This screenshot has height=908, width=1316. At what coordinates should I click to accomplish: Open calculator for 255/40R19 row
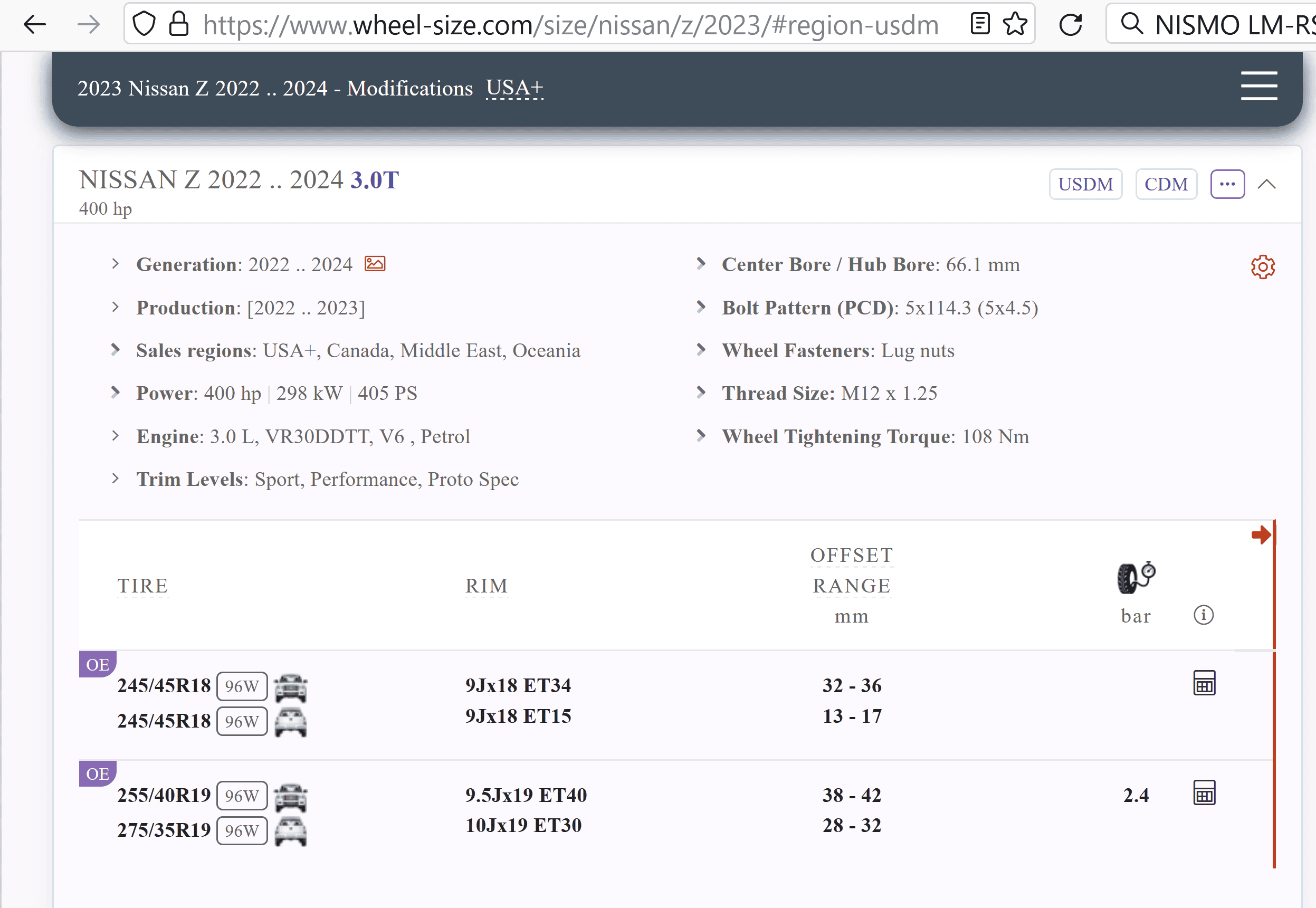coord(1204,792)
